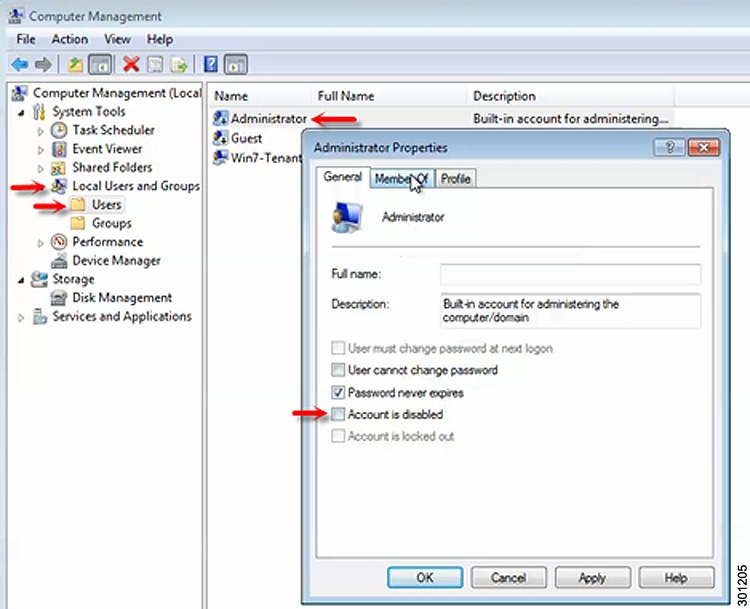Click the Back arrow toolbar icon
750x609 pixels.
[x=20, y=64]
